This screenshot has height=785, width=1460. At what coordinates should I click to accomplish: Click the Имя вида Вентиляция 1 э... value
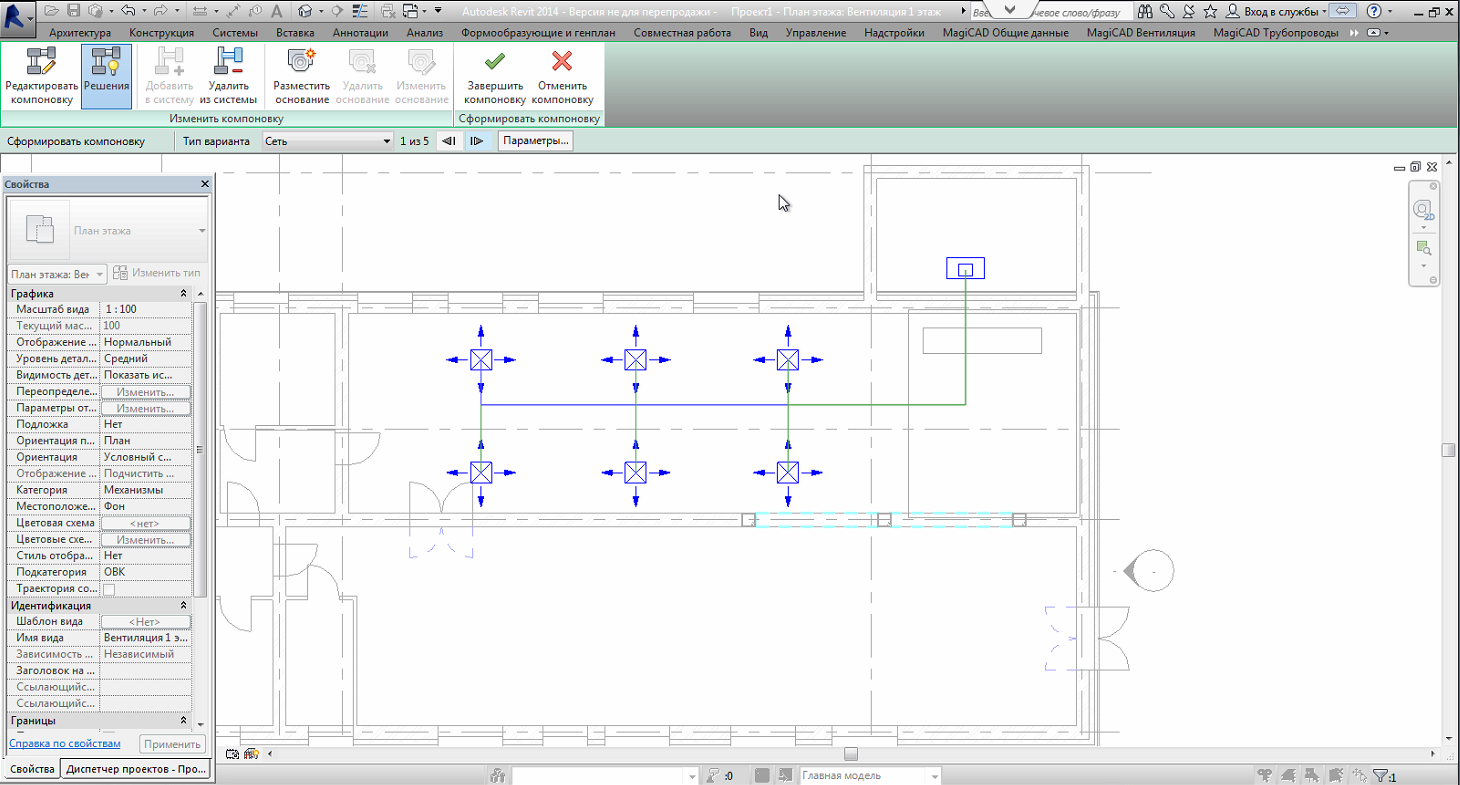point(146,638)
